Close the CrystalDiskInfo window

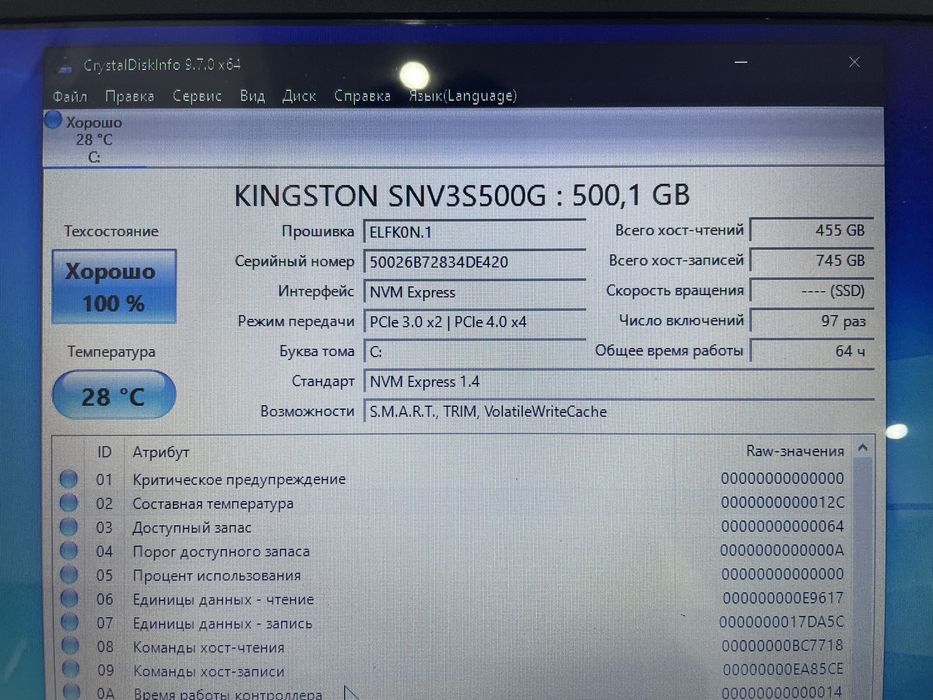(854, 62)
